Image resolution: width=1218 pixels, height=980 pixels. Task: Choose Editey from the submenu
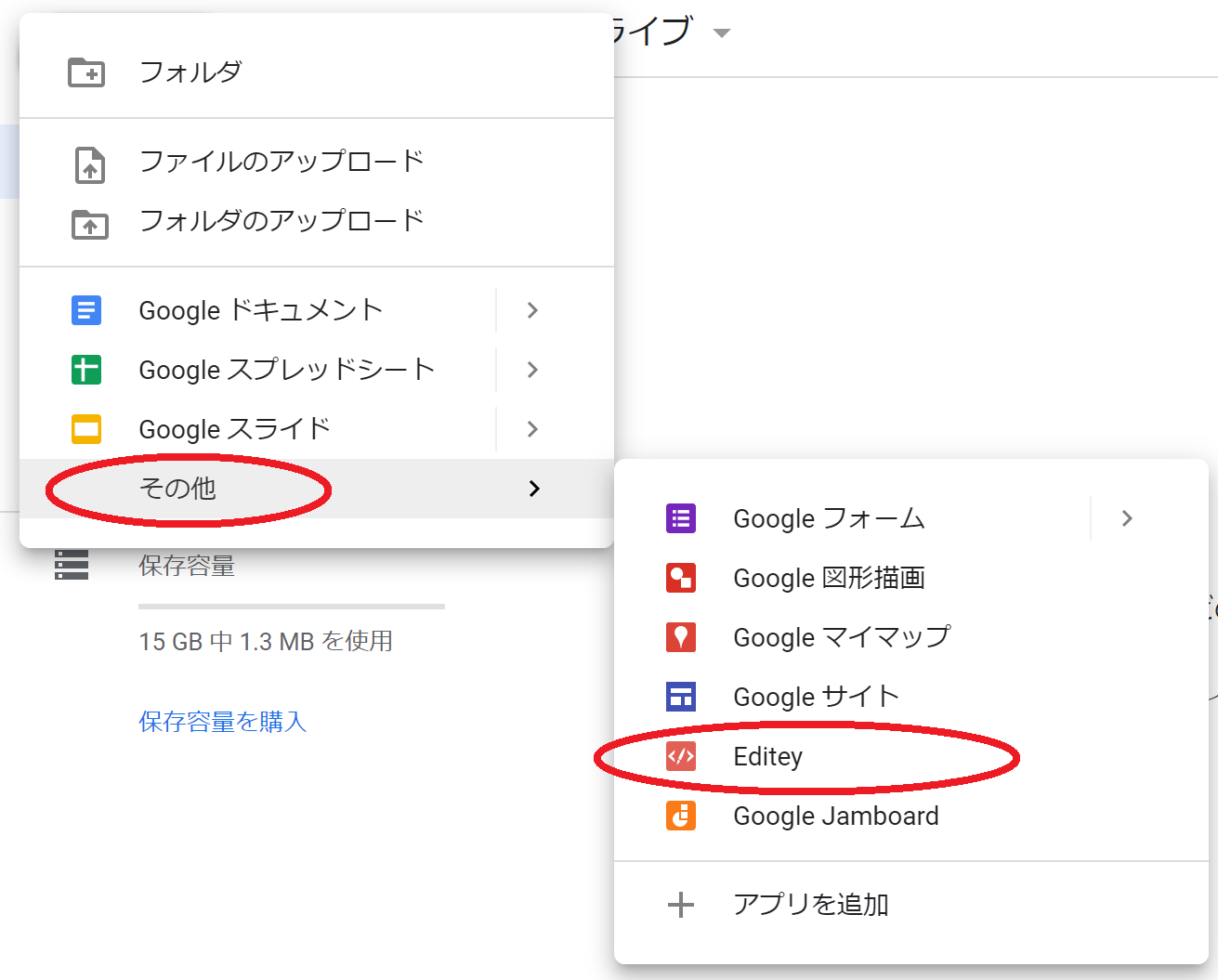point(911,756)
